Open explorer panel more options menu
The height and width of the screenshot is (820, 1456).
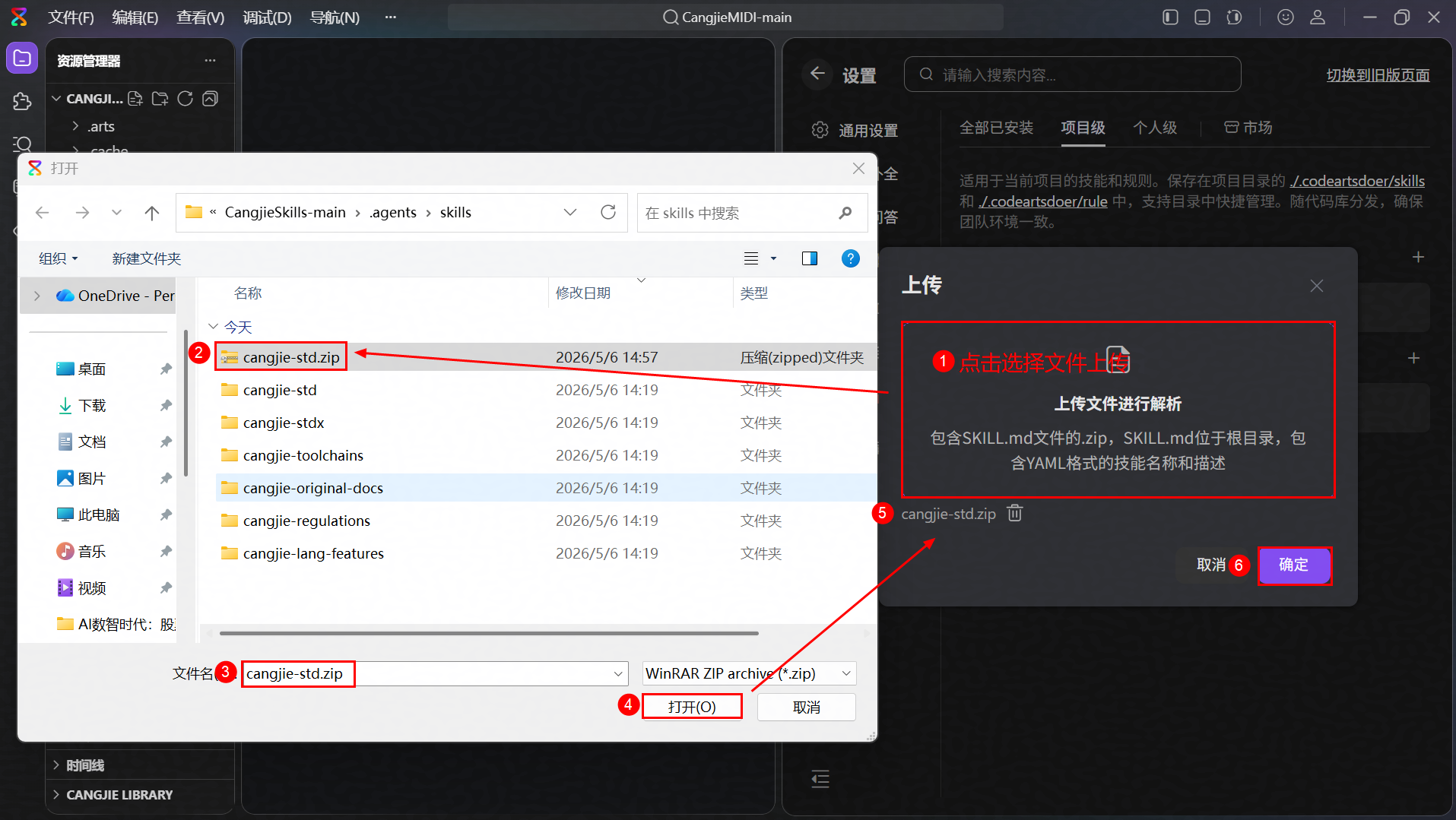point(210,61)
